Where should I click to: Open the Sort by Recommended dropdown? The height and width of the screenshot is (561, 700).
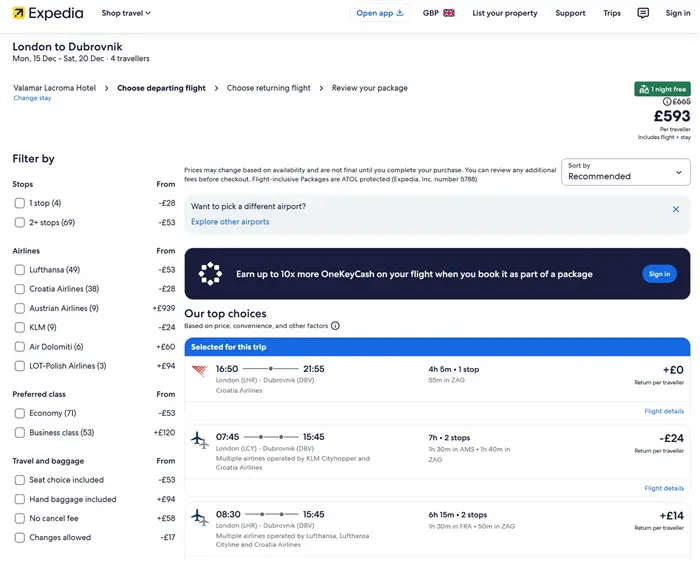pyautogui.click(x=626, y=171)
